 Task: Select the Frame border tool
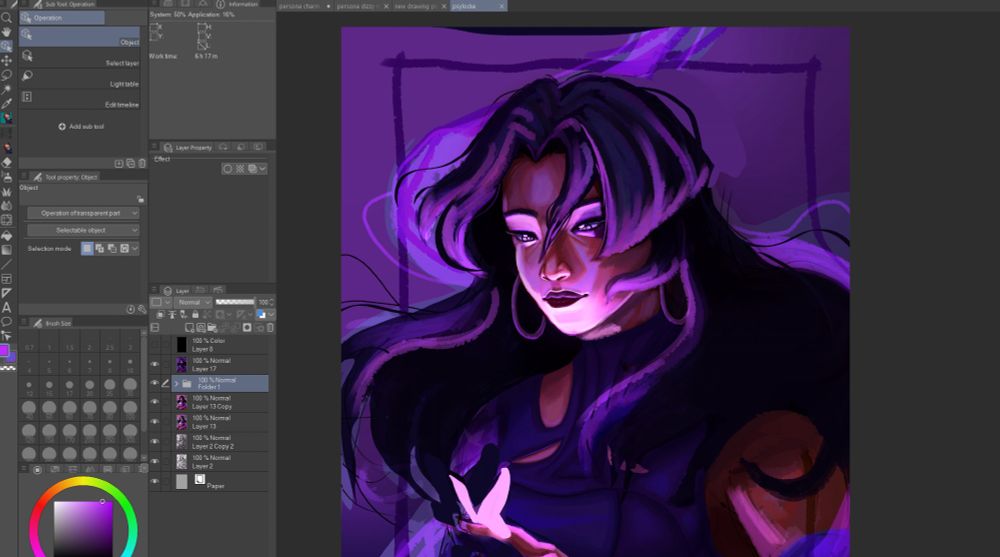tap(6, 279)
